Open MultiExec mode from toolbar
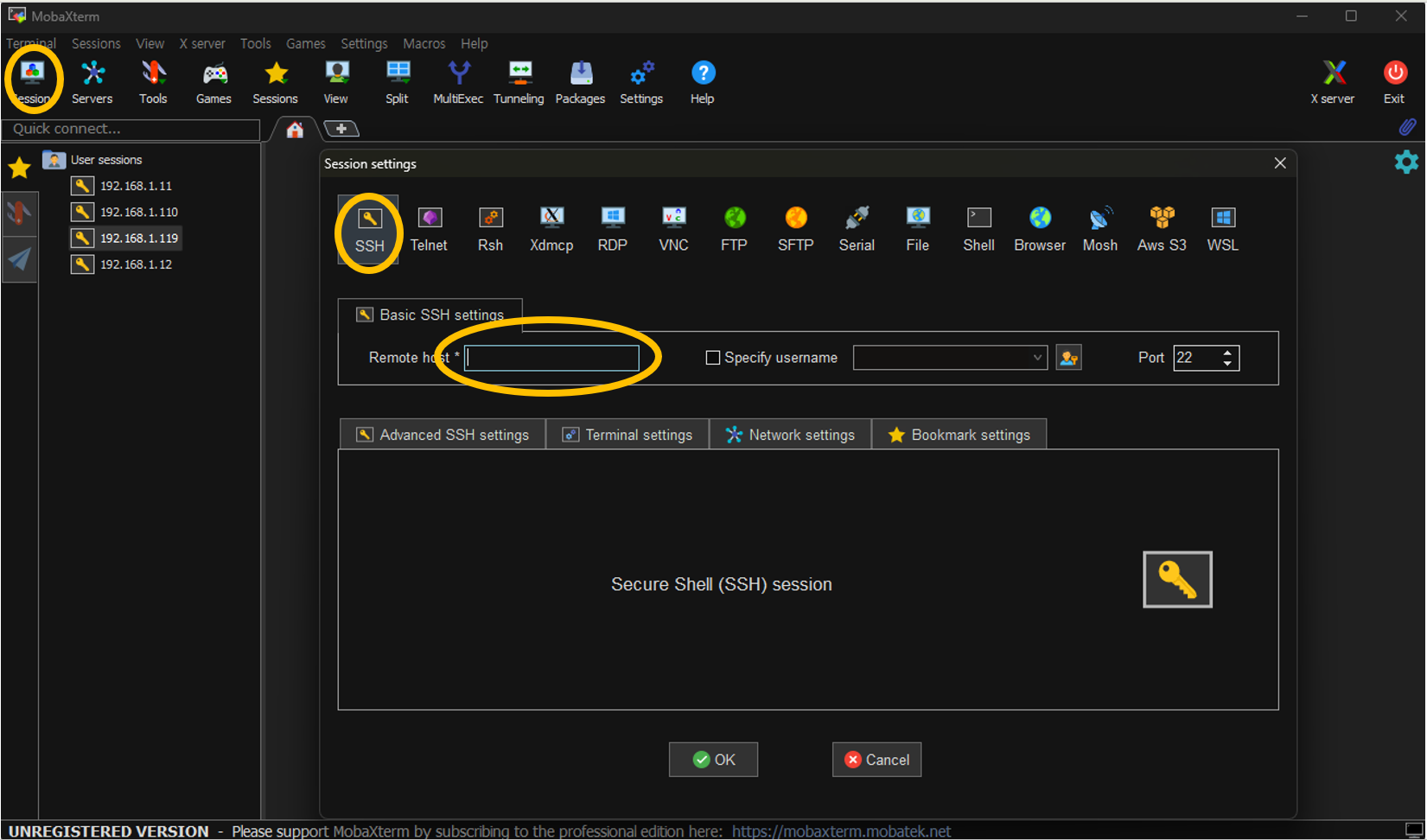 click(458, 83)
